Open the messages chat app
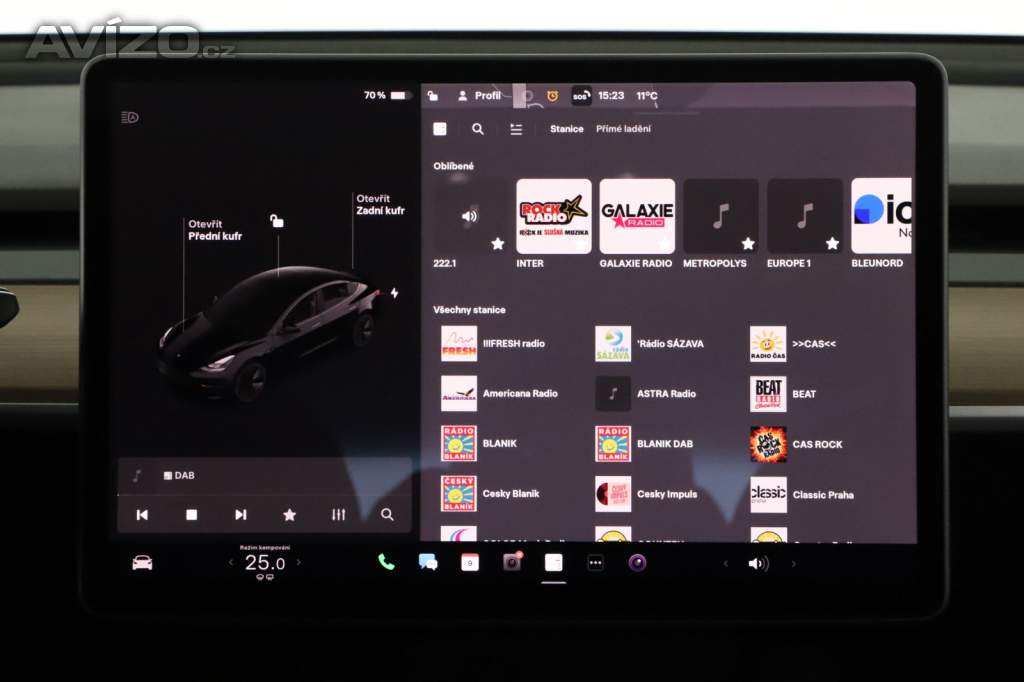The image size is (1024, 682). pos(428,562)
